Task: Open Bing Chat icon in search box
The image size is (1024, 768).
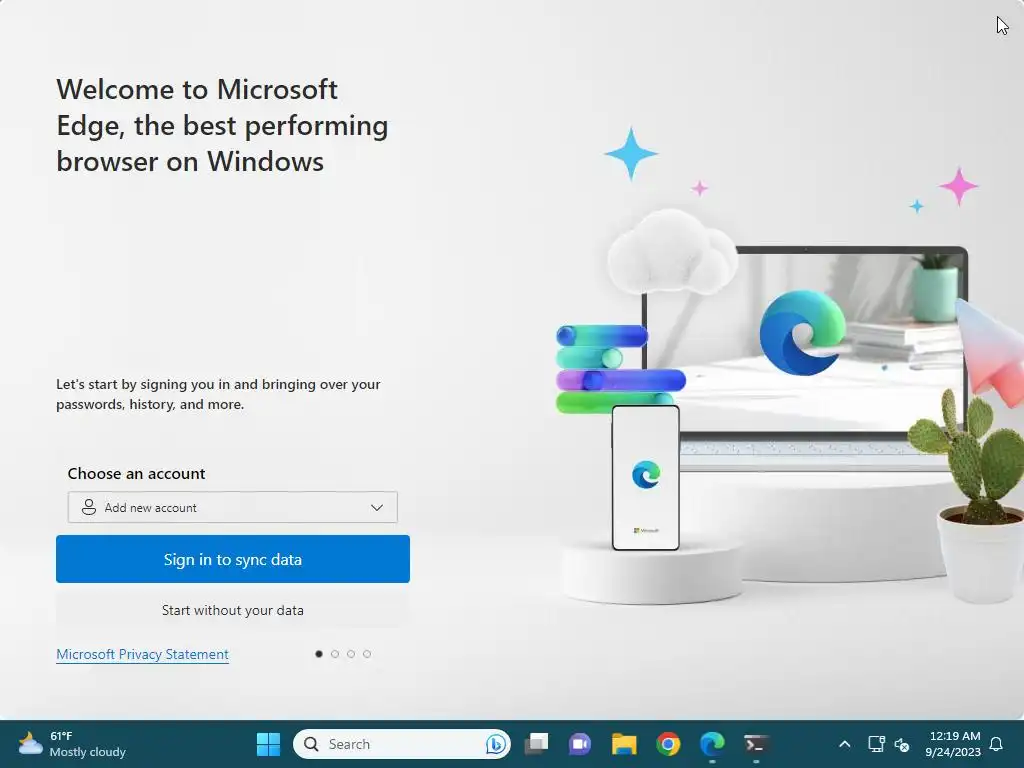Action: point(496,744)
